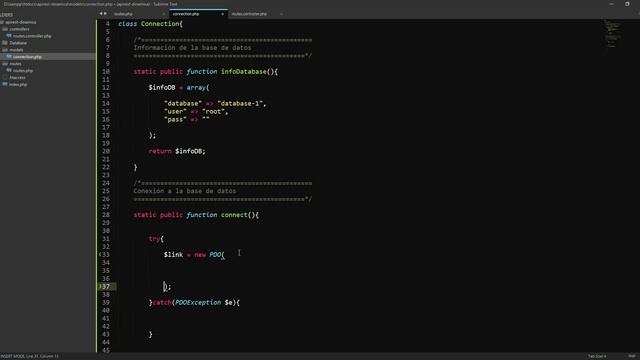Click 'PDOException' in catch statement
Screen dimensions: 640x360
click(198, 302)
